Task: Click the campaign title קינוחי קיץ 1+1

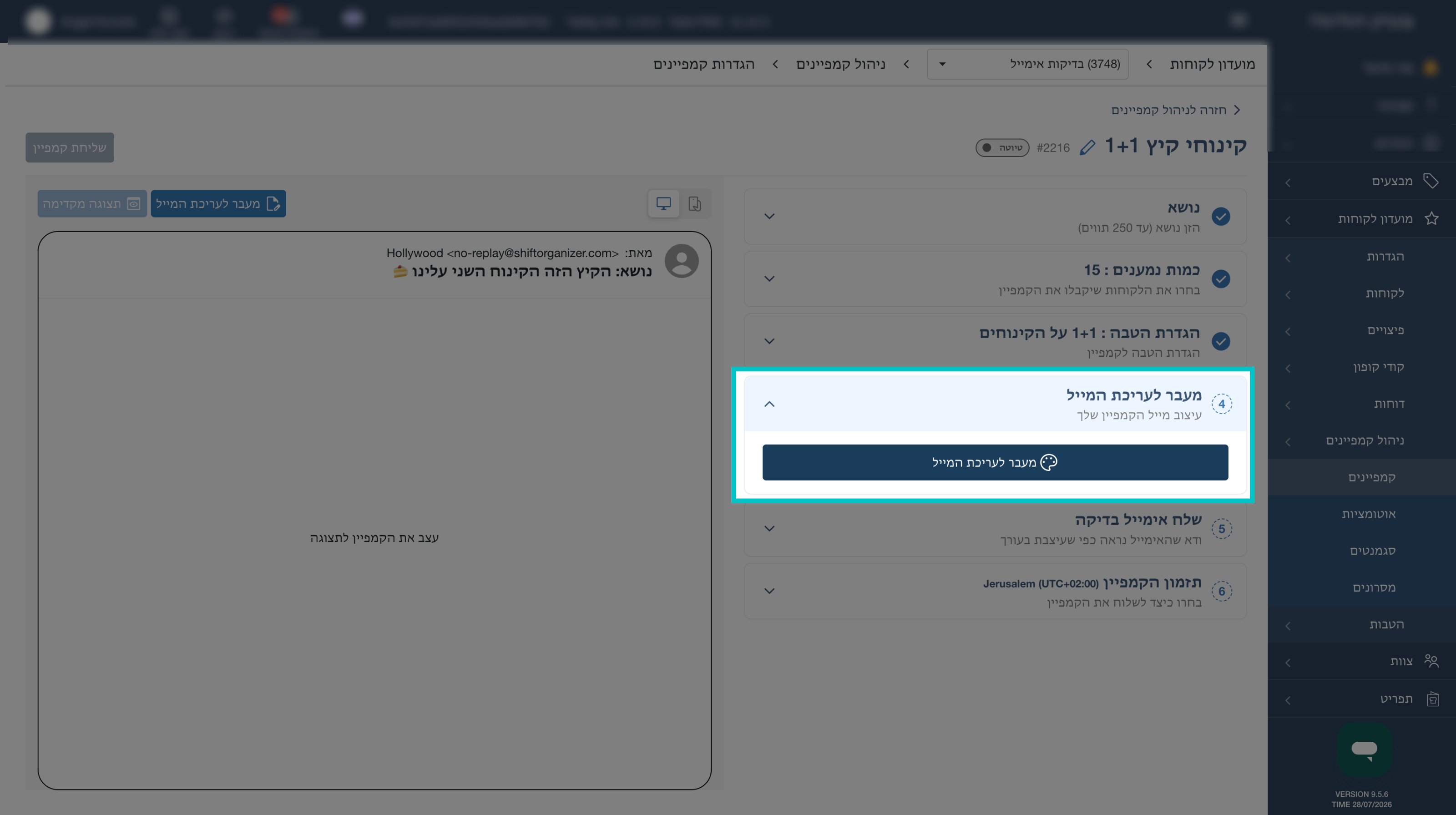Action: (x=1176, y=145)
